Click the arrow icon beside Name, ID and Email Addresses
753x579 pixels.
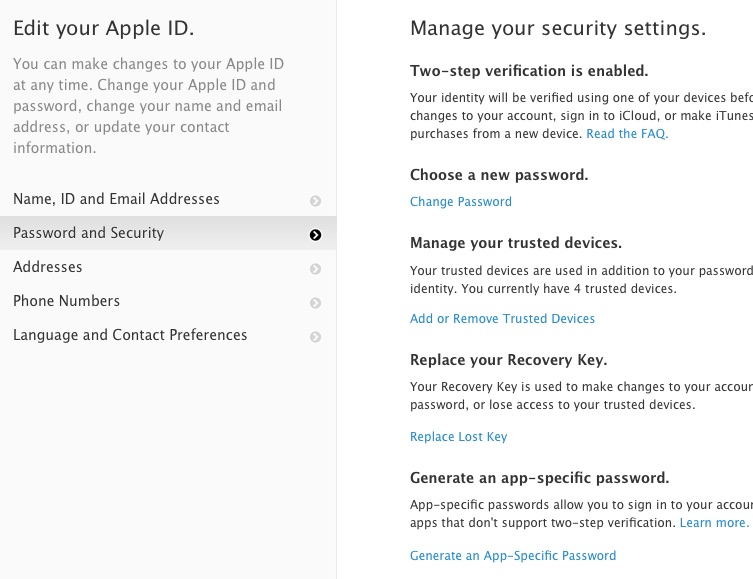pos(316,201)
